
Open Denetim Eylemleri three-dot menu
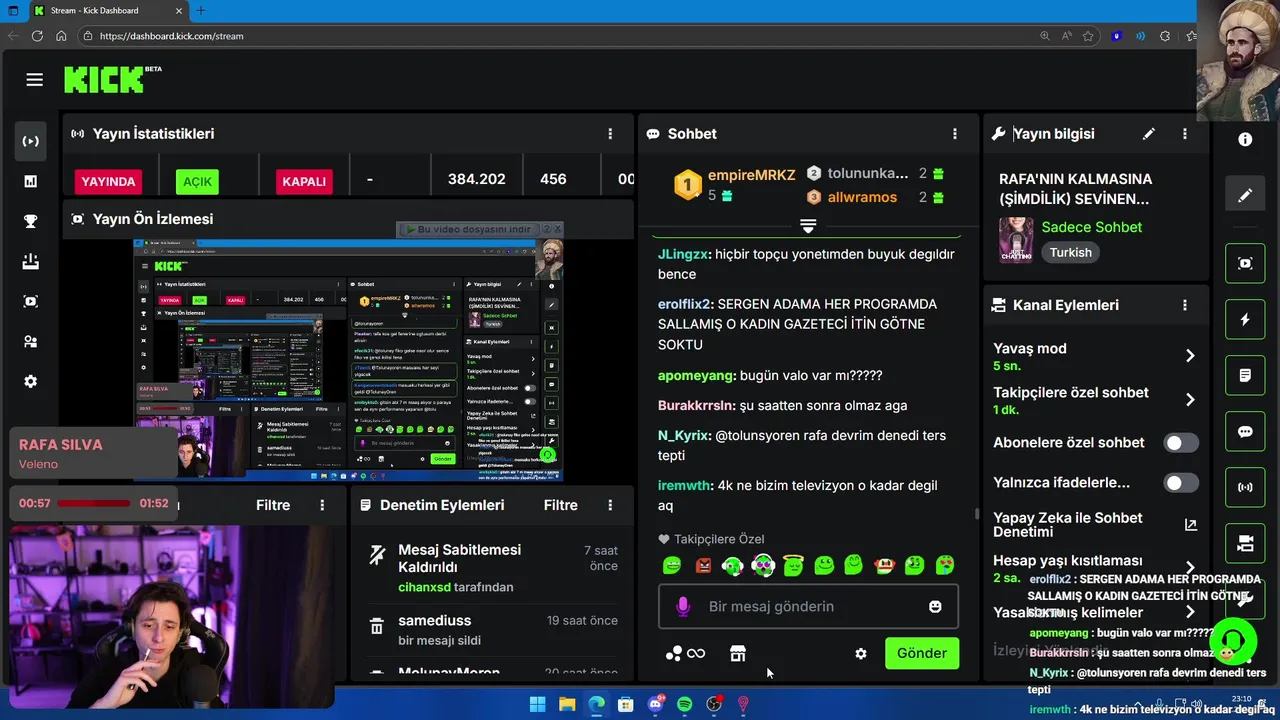click(610, 505)
